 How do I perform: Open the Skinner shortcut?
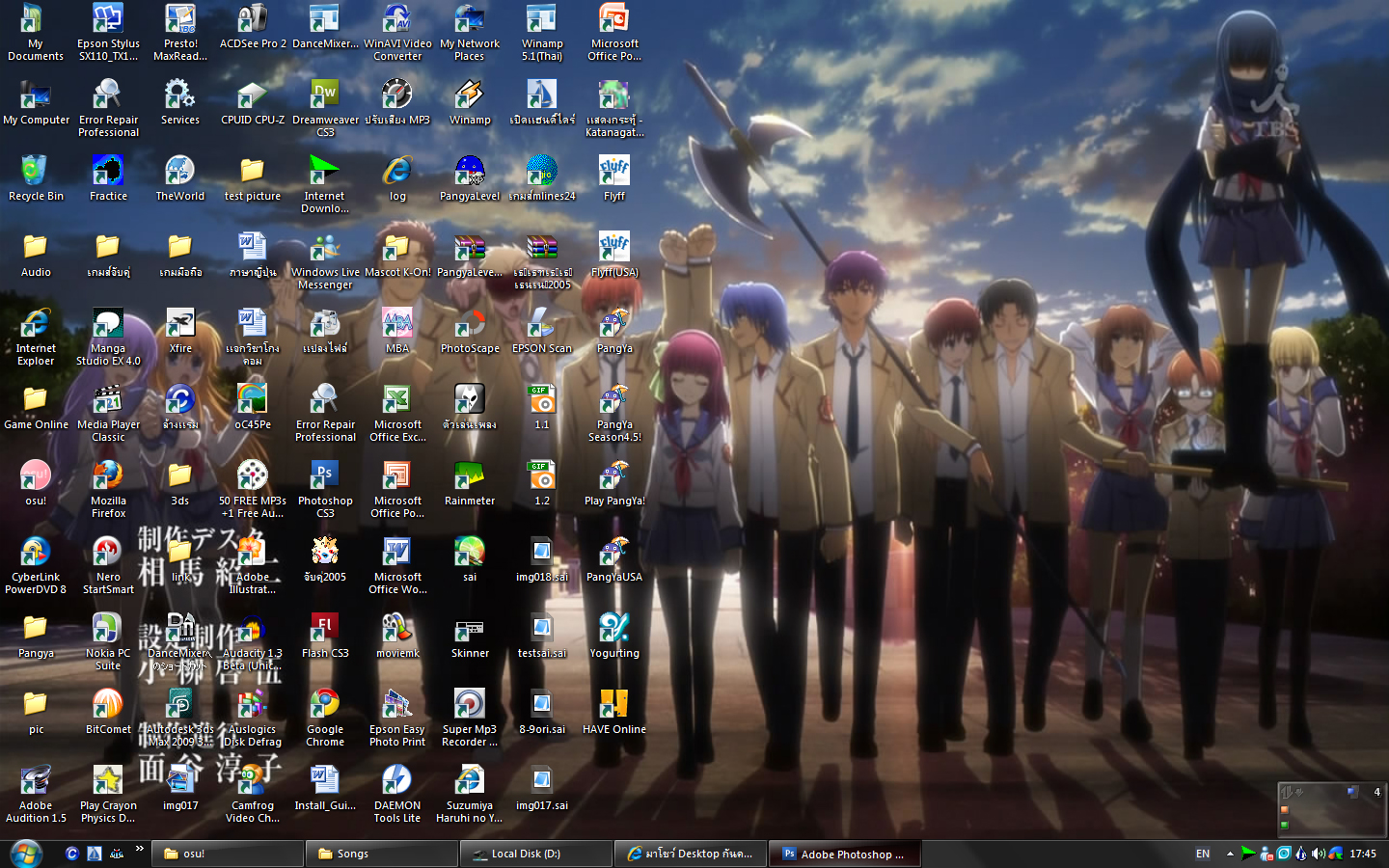(x=470, y=636)
